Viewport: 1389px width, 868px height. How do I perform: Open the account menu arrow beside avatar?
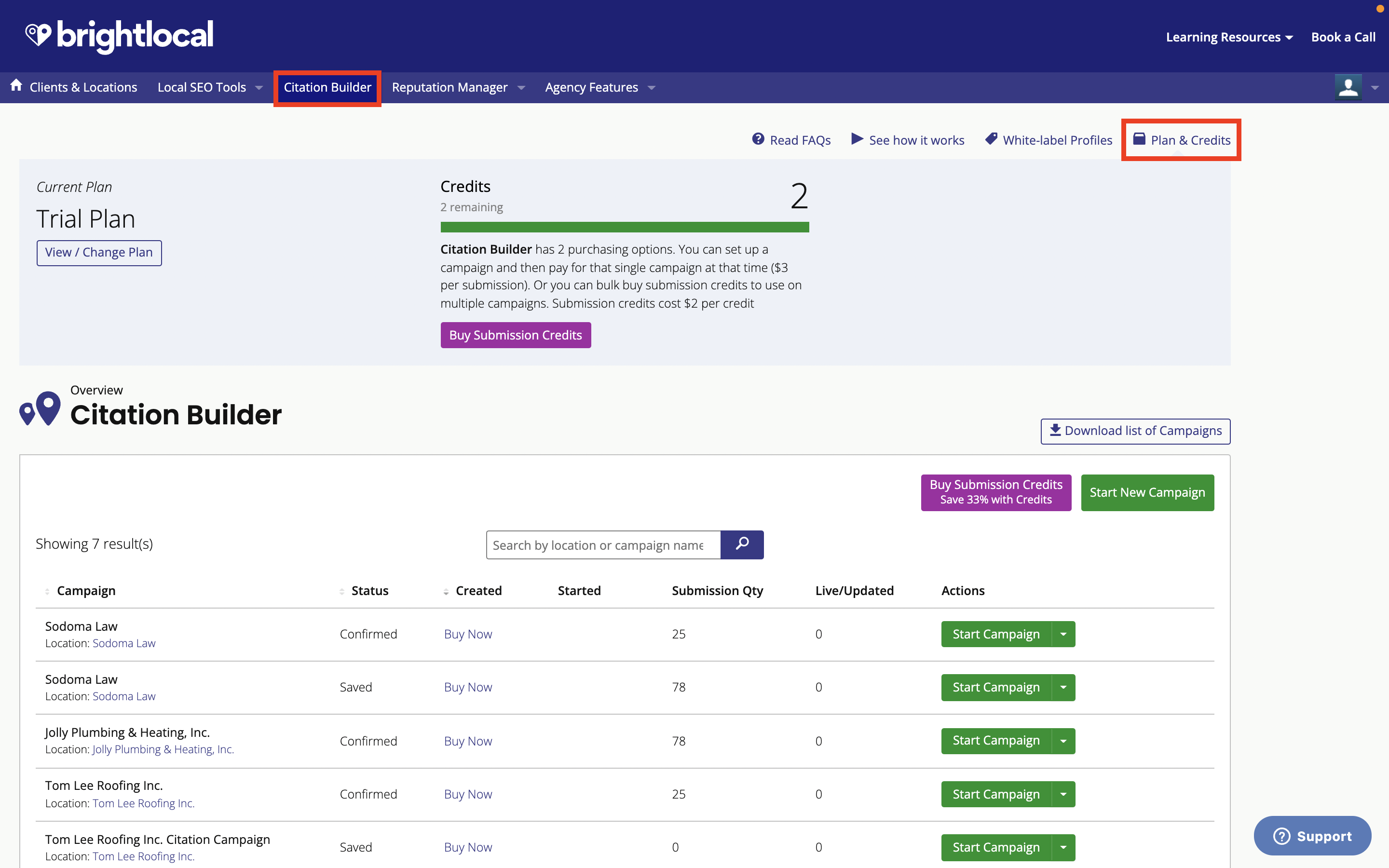pyautogui.click(x=1375, y=88)
